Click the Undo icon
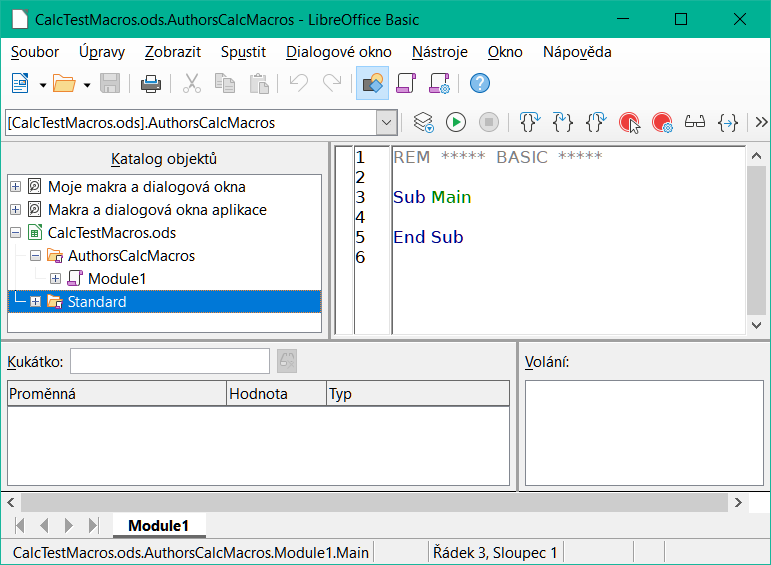The height and width of the screenshot is (565, 771). (298, 83)
